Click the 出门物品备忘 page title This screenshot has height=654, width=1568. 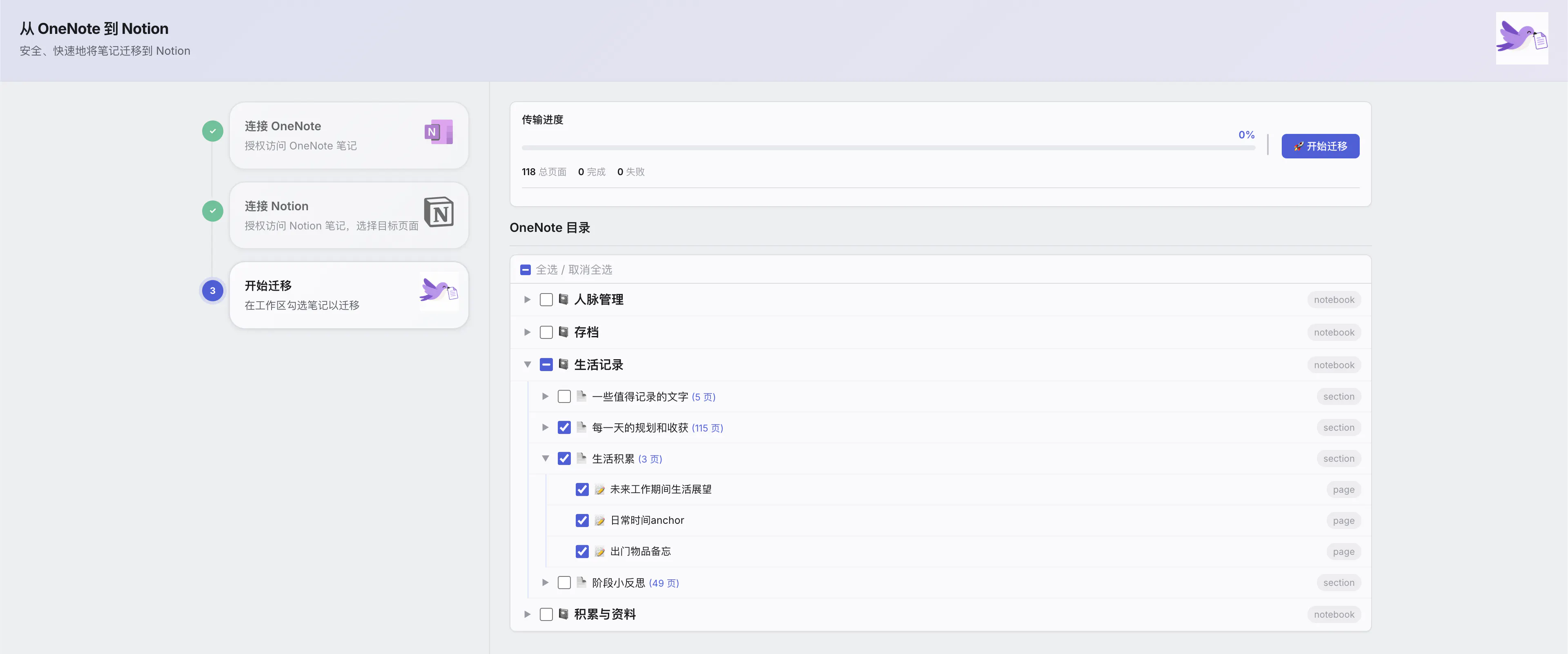(640, 552)
